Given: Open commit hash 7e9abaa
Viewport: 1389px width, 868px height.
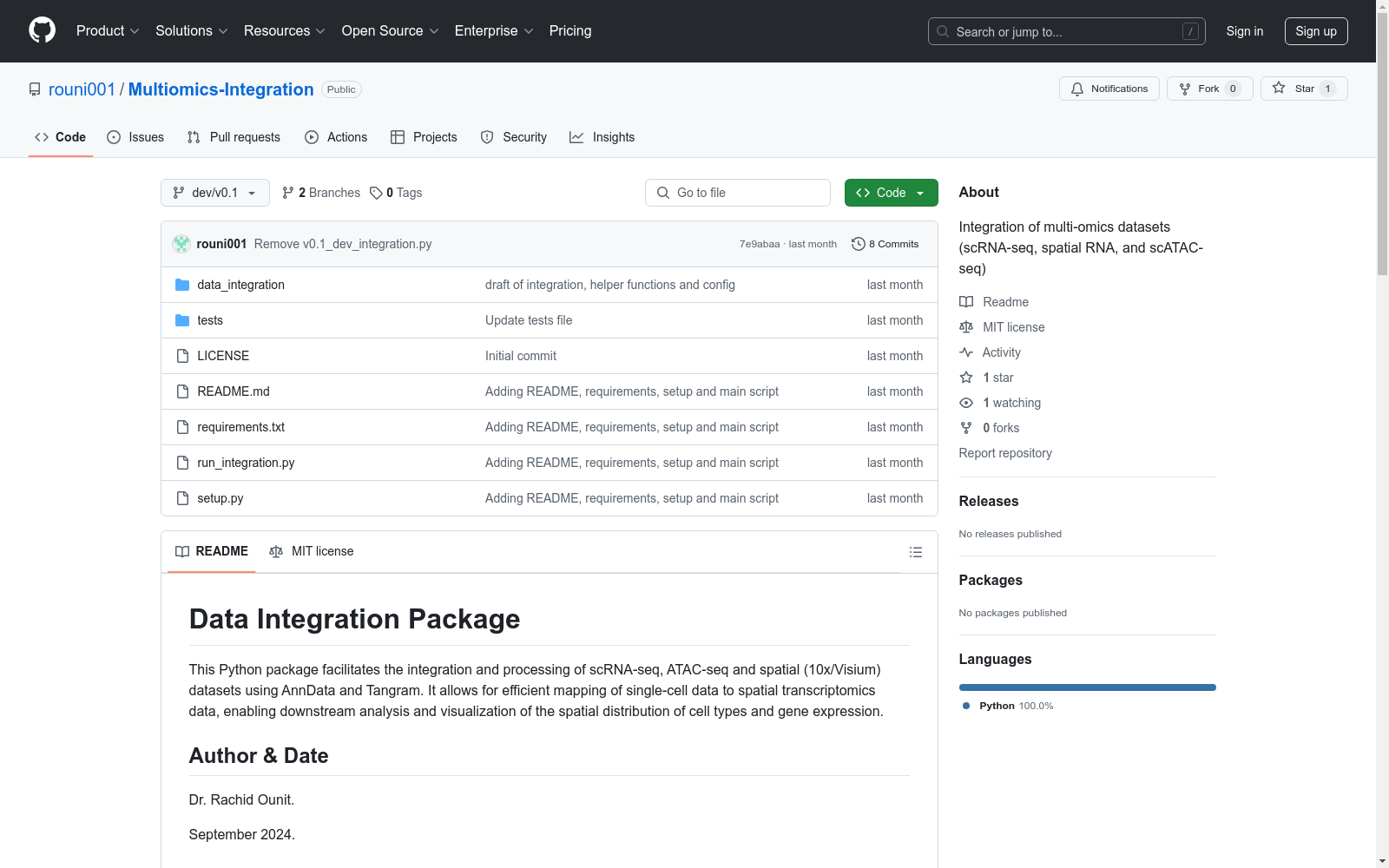Looking at the screenshot, I should (x=760, y=244).
